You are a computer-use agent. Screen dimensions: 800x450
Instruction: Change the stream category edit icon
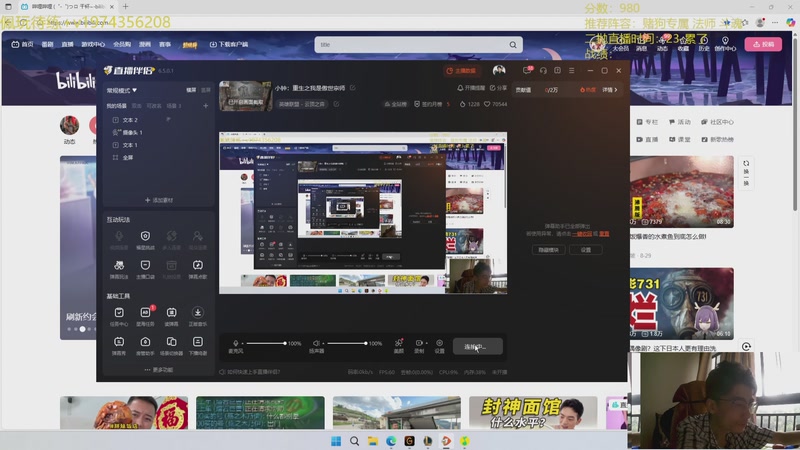pos(336,104)
